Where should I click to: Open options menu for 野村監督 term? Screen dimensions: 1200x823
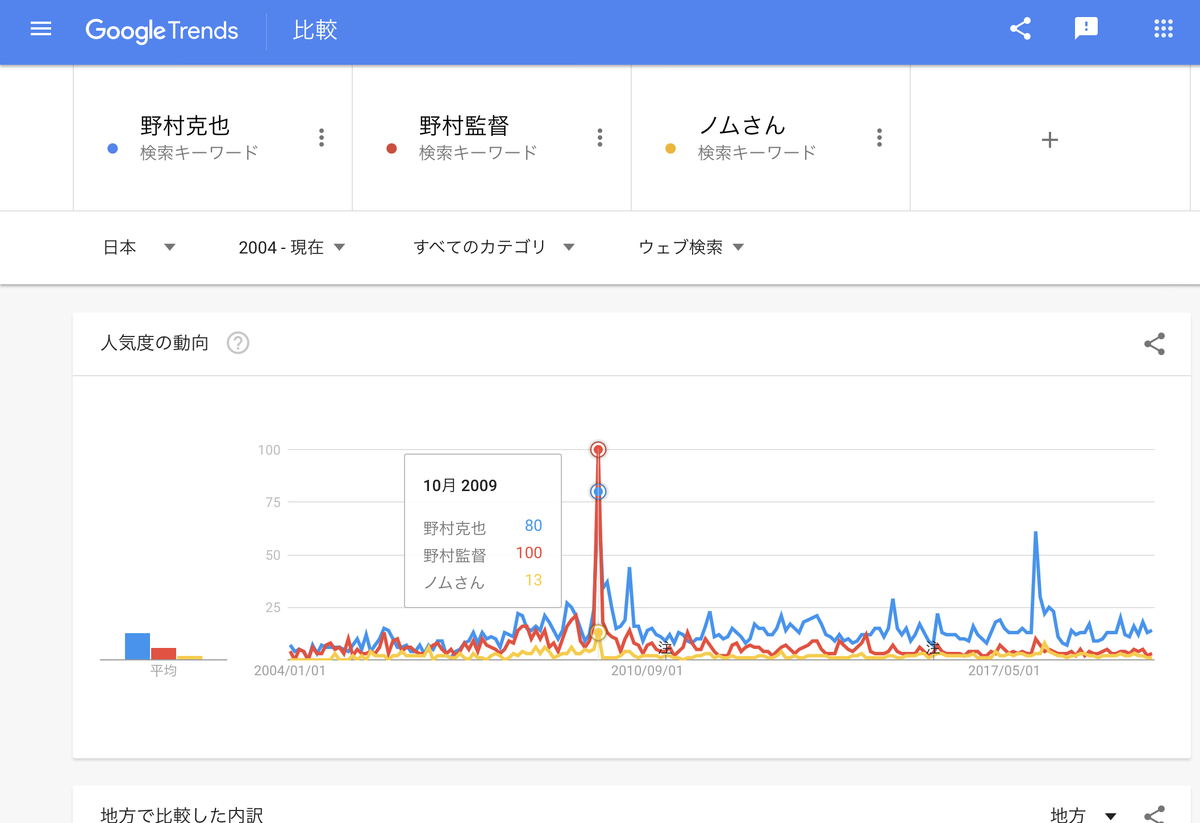point(599,138)
